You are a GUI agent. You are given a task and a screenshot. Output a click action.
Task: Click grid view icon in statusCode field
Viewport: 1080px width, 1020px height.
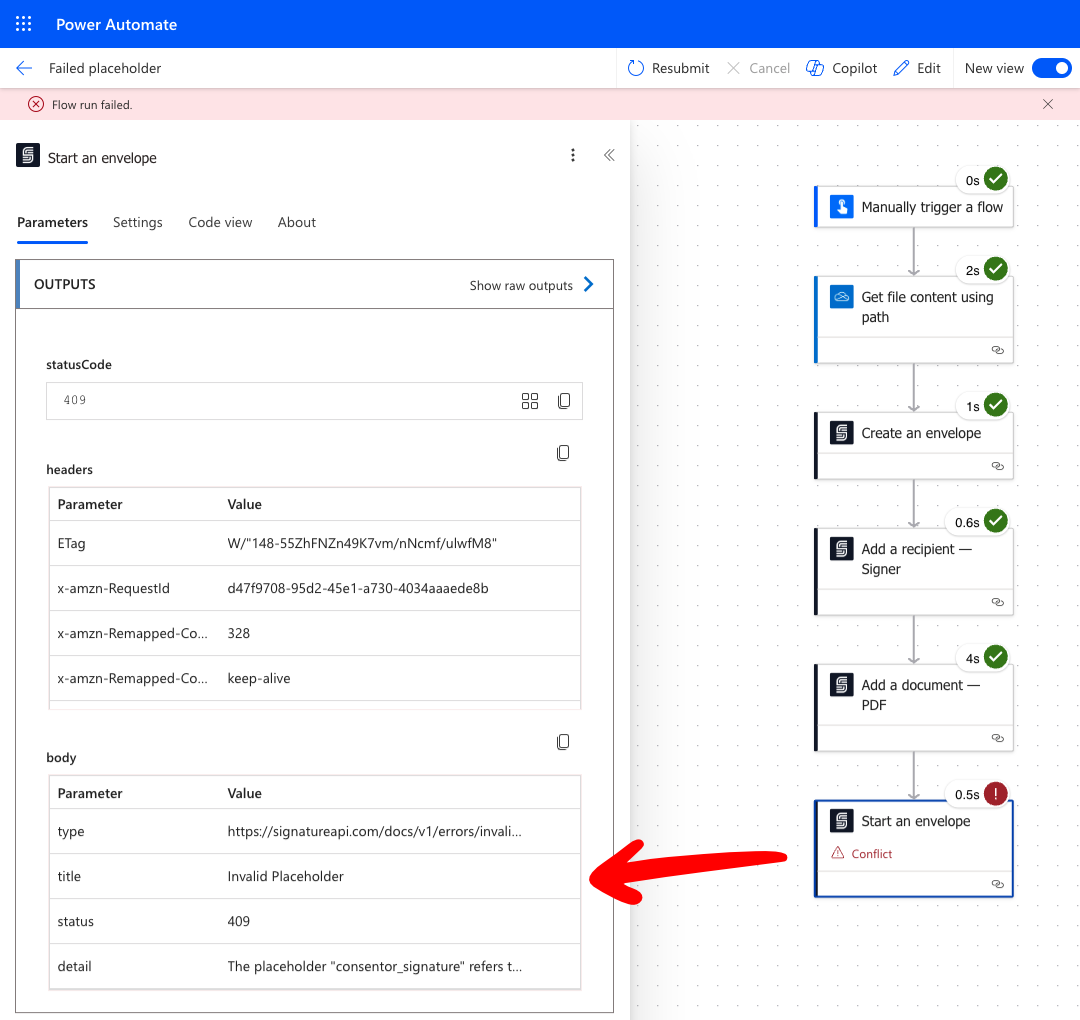[530, 401]
